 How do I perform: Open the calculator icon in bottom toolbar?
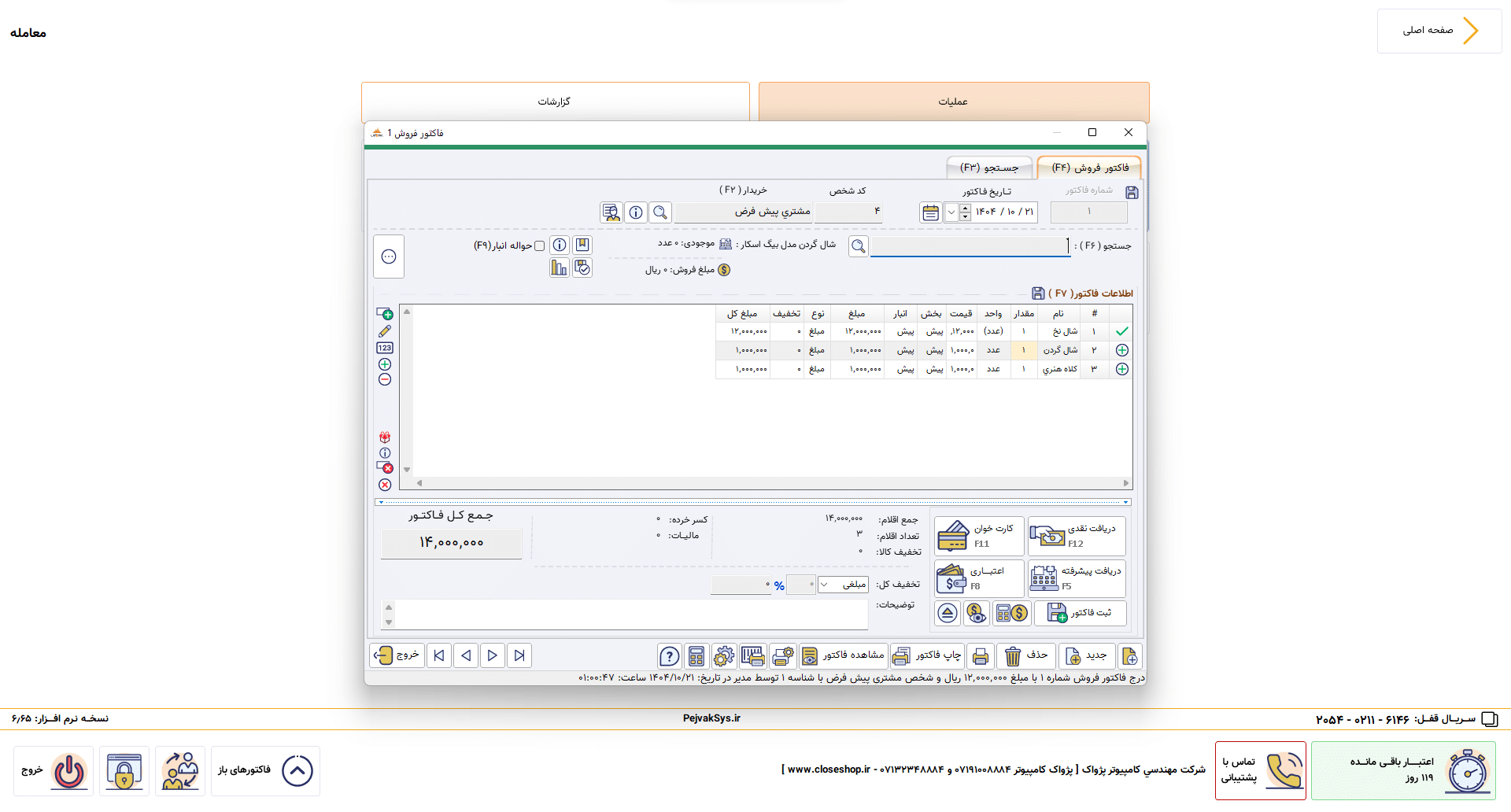coord(696,656)
